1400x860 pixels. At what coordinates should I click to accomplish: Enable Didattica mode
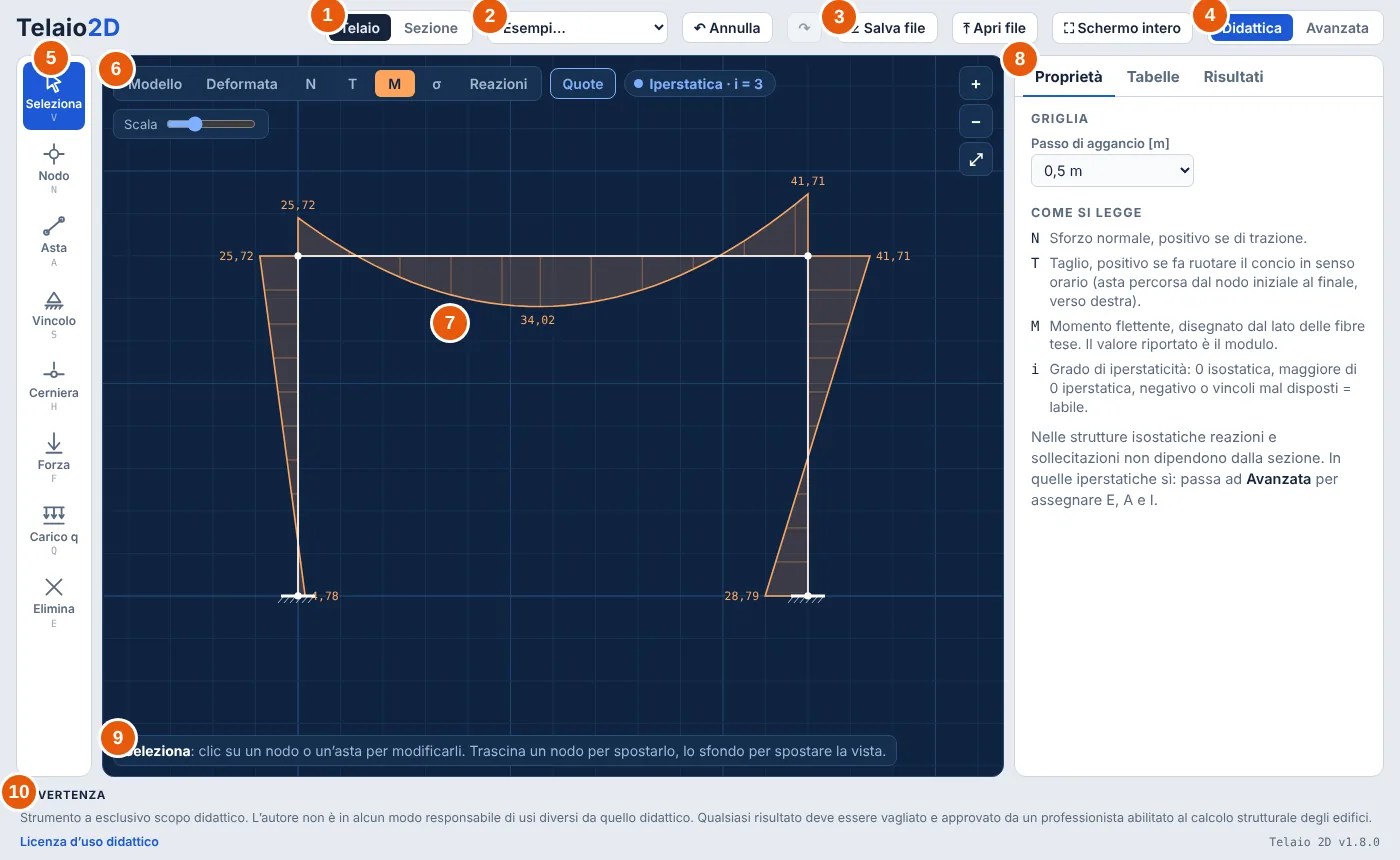(1252, 28)
